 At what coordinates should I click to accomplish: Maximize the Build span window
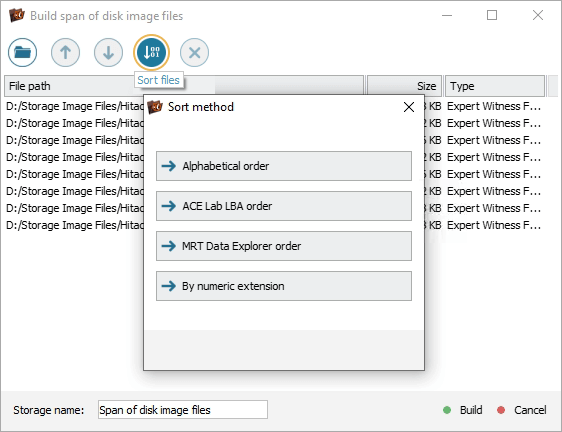pos(492,15)
